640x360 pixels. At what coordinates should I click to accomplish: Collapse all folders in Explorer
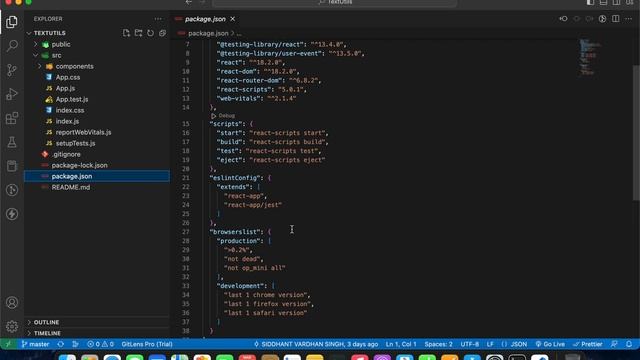162,33
